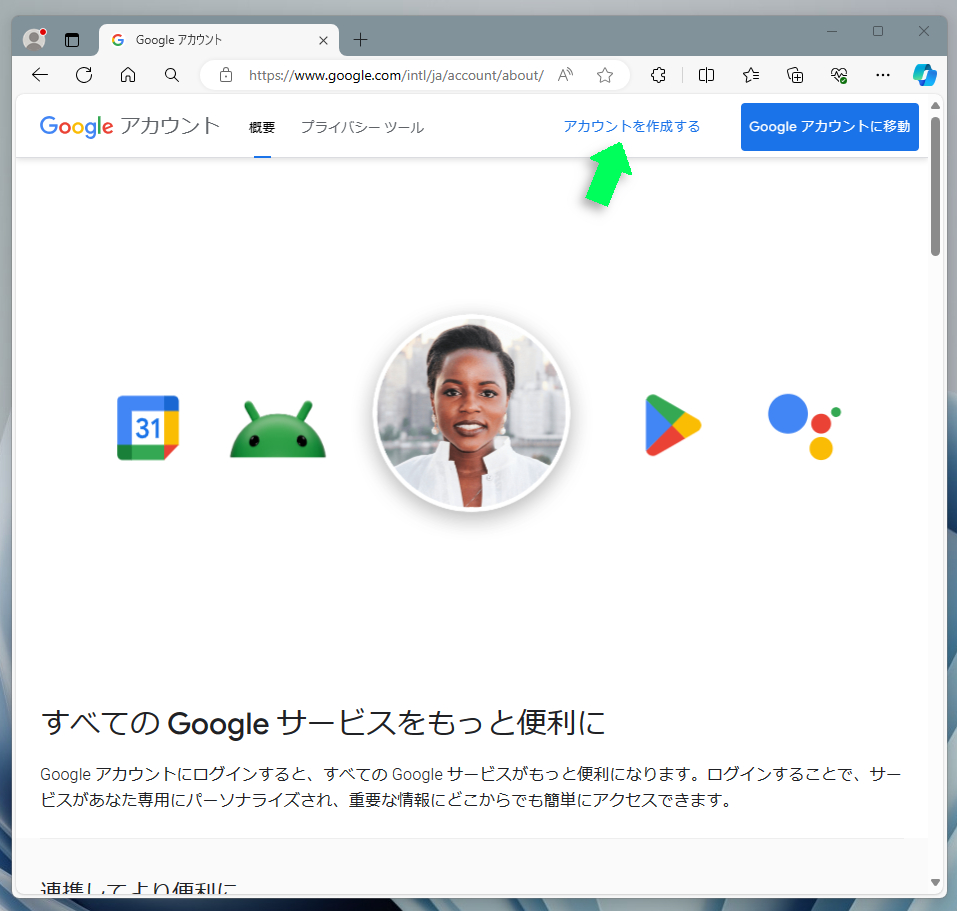Switch to プライバシー ツール tab
Screen dimensions: 957x911
[x=362, y=127]
